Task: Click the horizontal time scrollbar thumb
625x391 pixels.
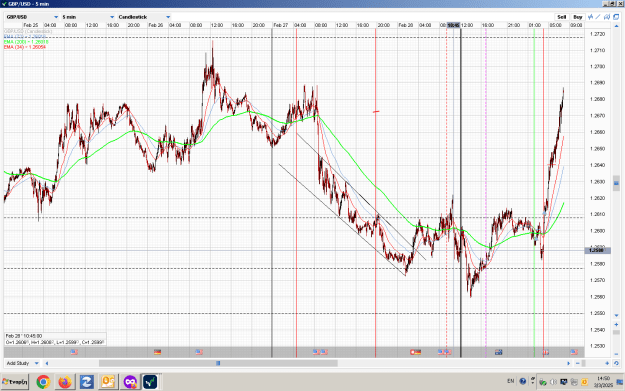Action: coord(218,363)
